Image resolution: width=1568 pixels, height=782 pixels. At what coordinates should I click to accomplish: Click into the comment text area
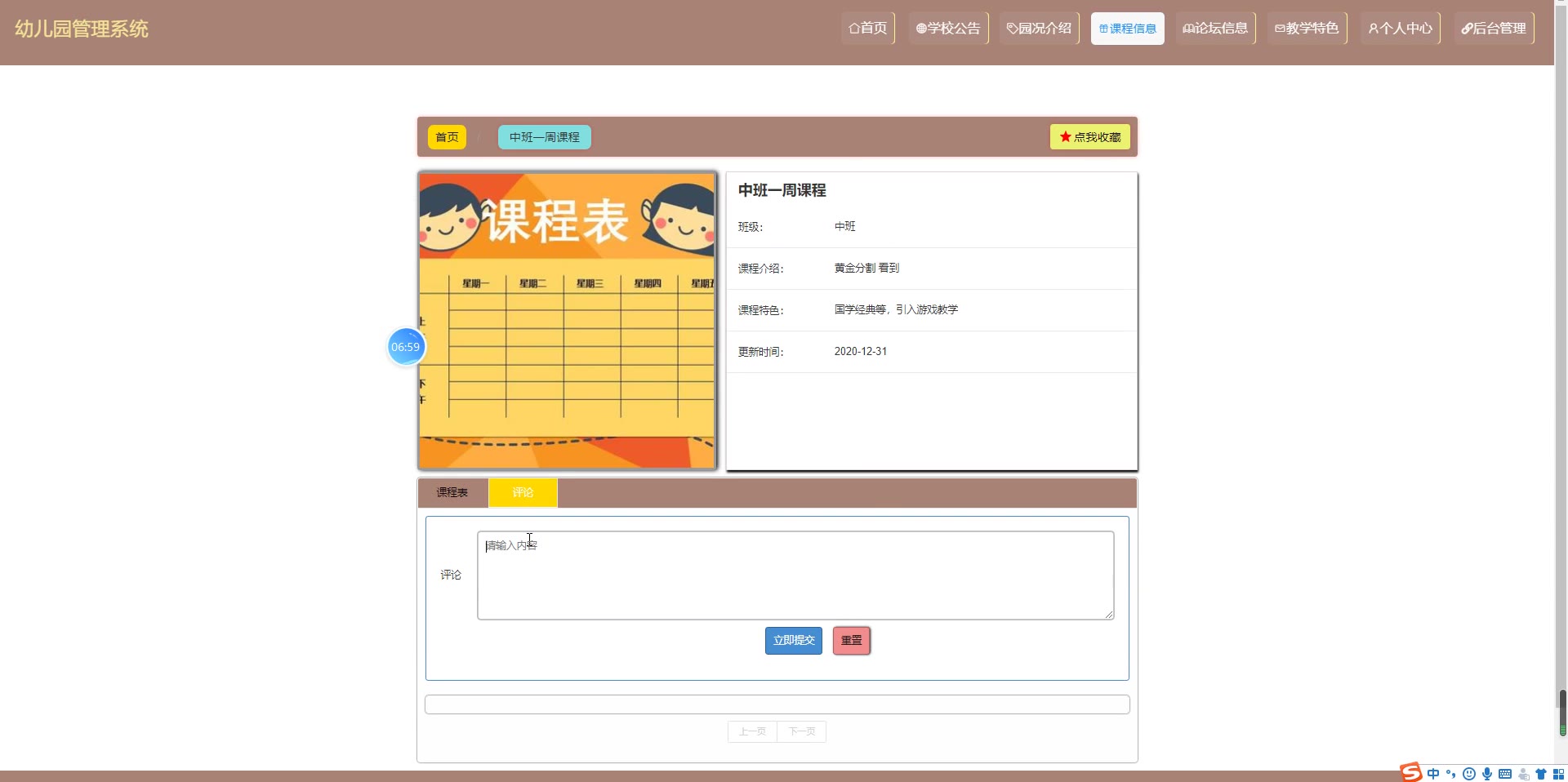tap(795, 575)
